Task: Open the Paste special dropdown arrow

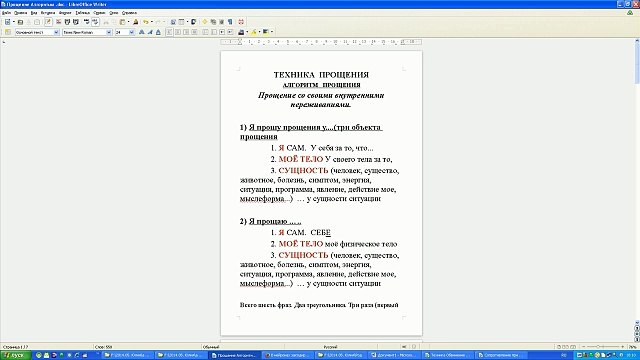Action: pyautogui.click(x=128, y=22)
